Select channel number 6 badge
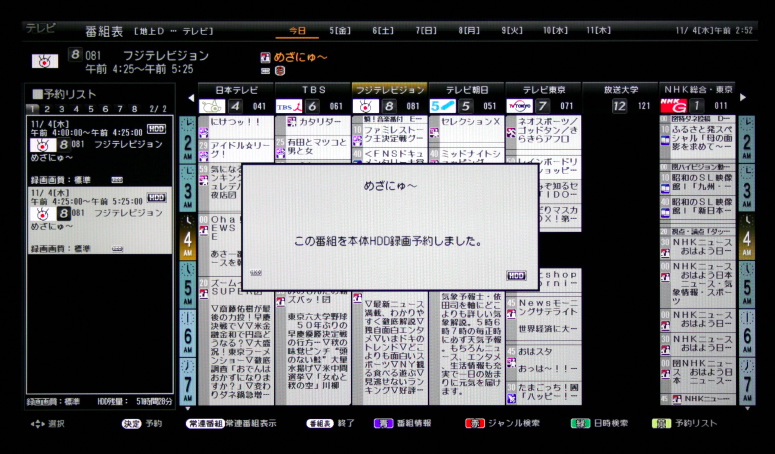775x454 pixels. (312, 106)
